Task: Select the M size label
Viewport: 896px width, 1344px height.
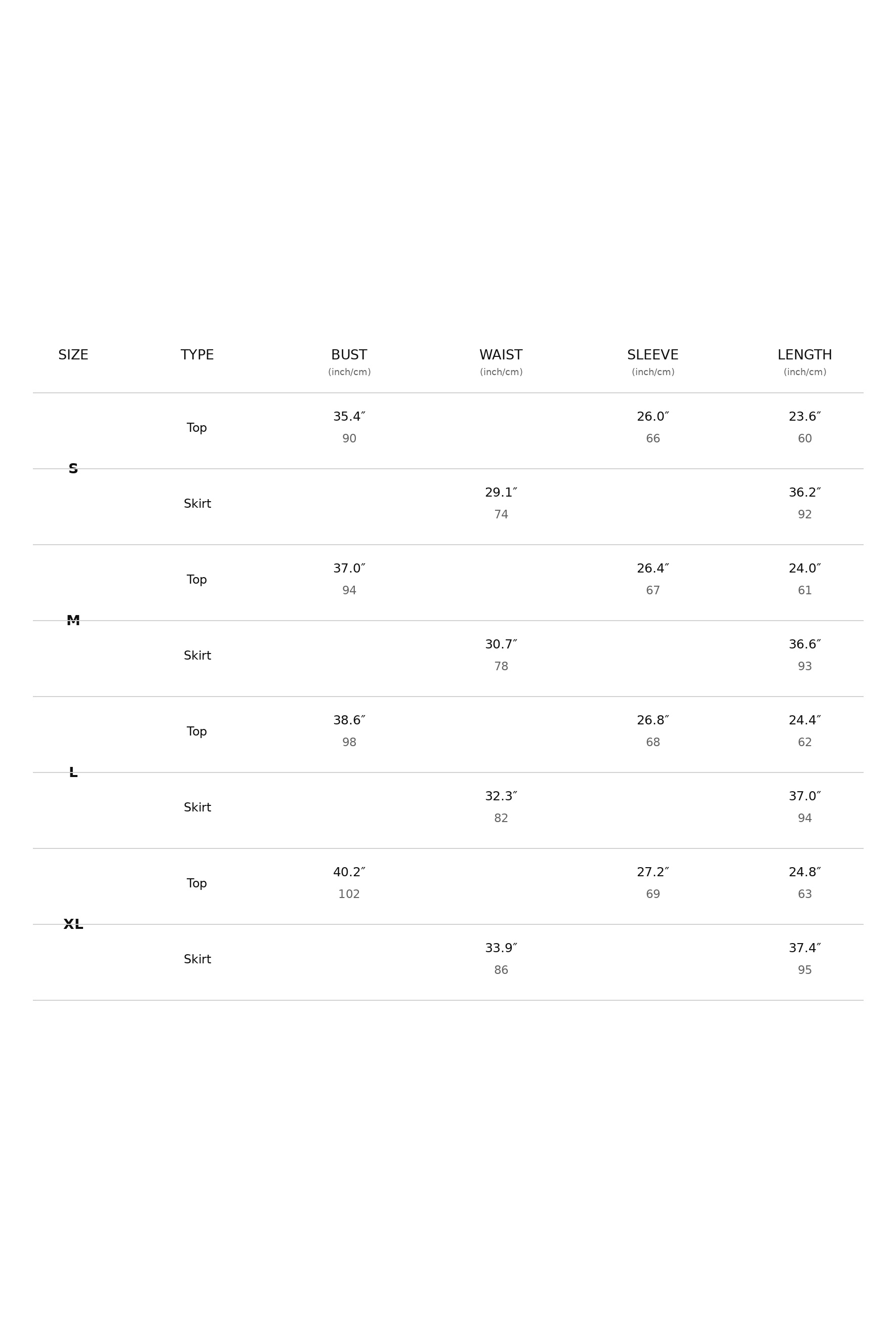Action: coord(73,621)
